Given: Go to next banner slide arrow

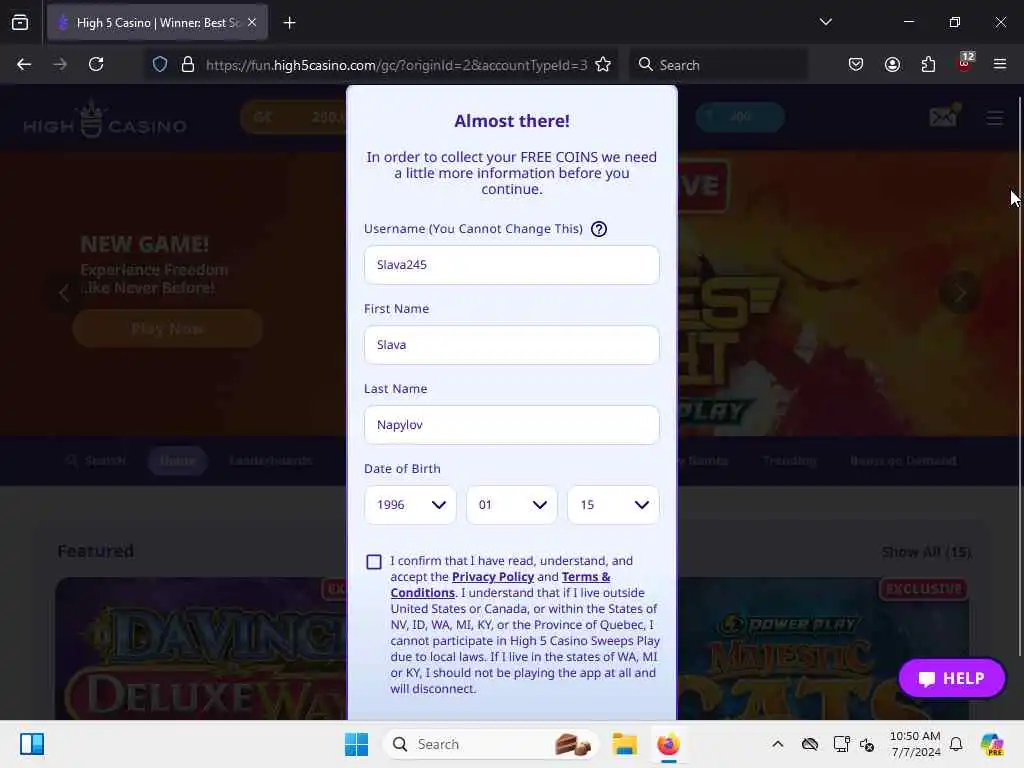Looking at the screenshot, I should tap(959, 294).
